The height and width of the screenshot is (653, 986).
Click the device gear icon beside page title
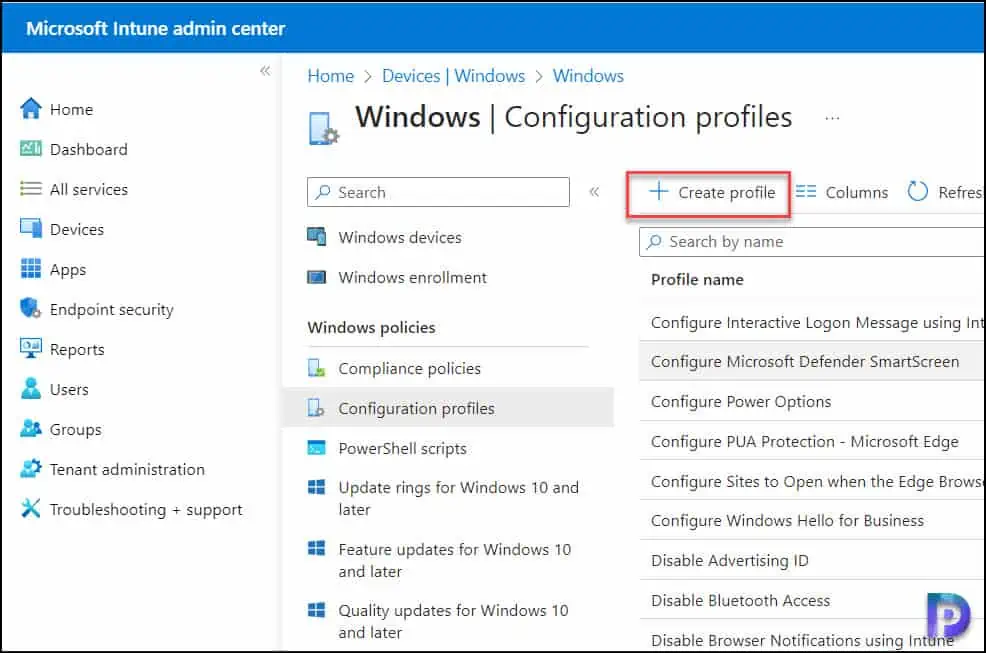[x=323, y=128]
